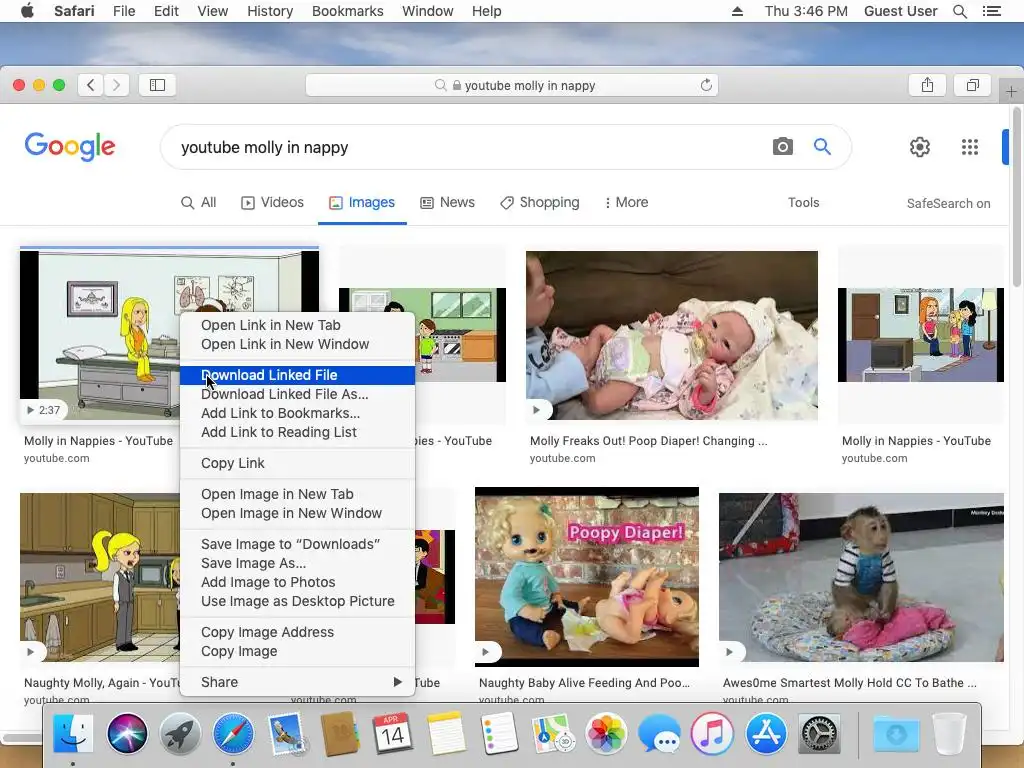Open Molly Freaks Out! Poop Diaper link
The width and height of the screenshot is (1024, 768).
pos(648,441)
